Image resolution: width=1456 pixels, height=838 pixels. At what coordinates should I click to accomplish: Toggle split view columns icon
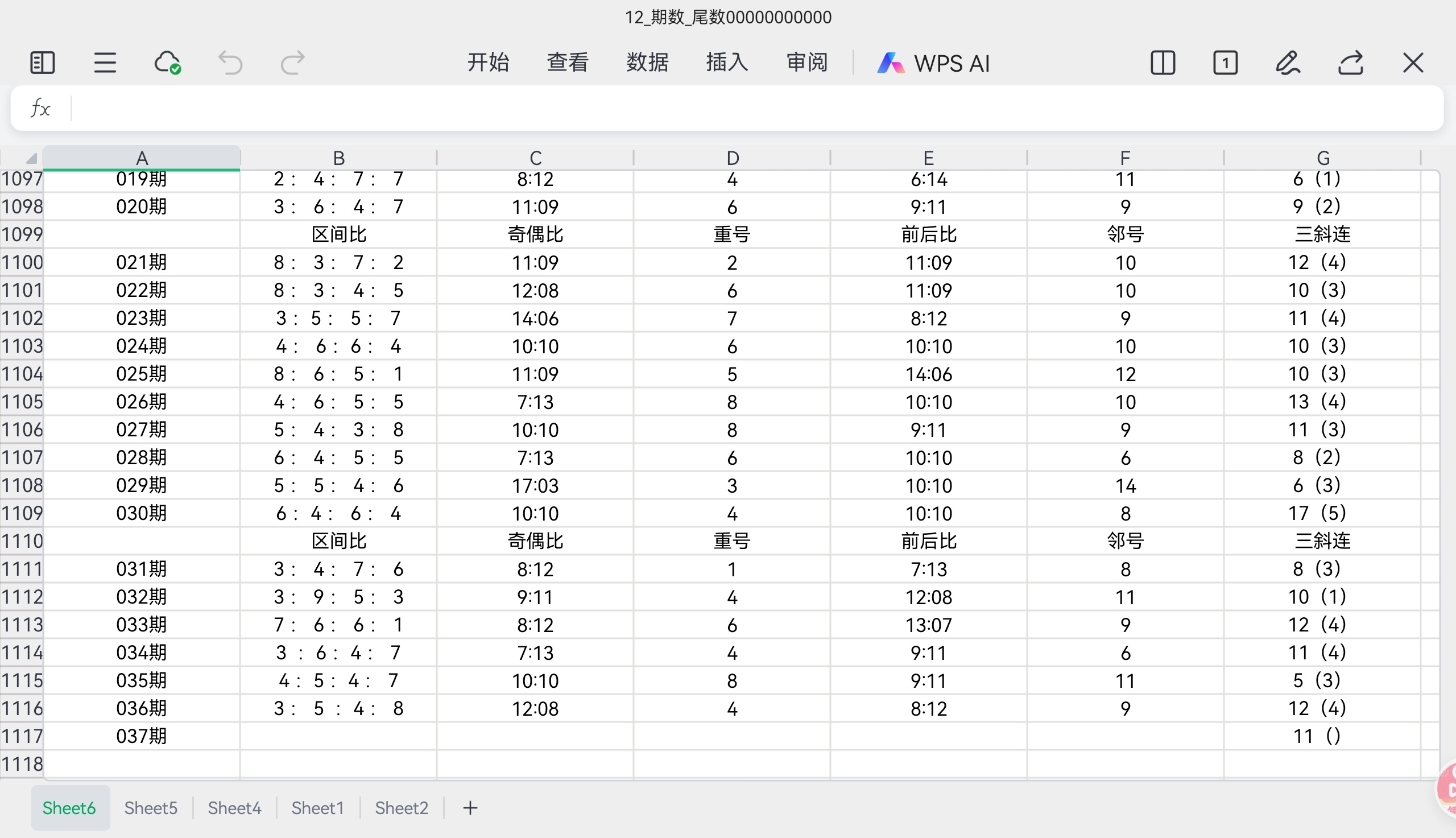tap(1163, 63)
